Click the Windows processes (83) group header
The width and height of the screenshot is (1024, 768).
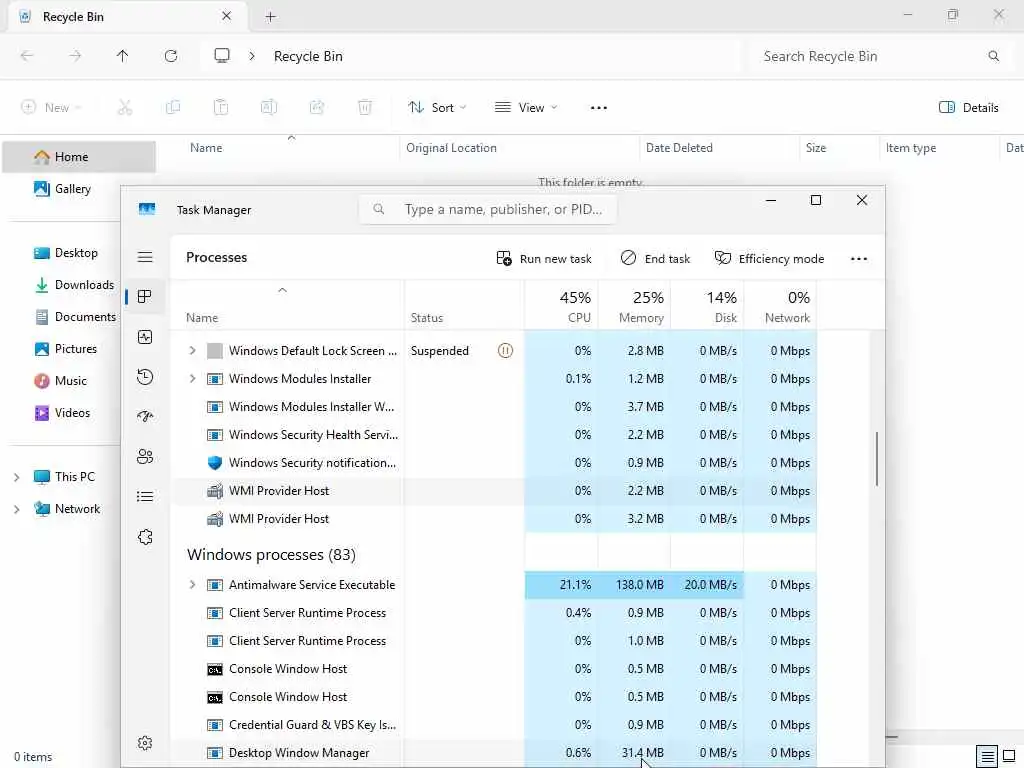tap(271, 554)
